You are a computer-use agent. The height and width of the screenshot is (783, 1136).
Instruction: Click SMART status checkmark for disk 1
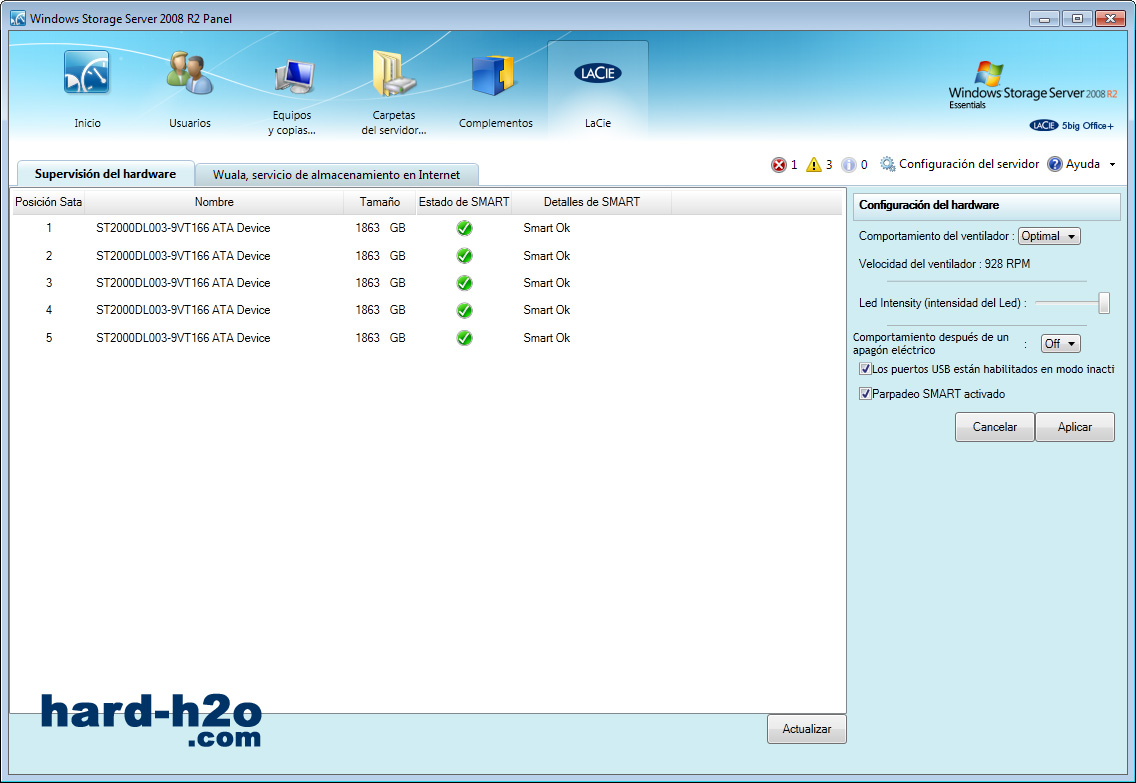click(464, 228)
